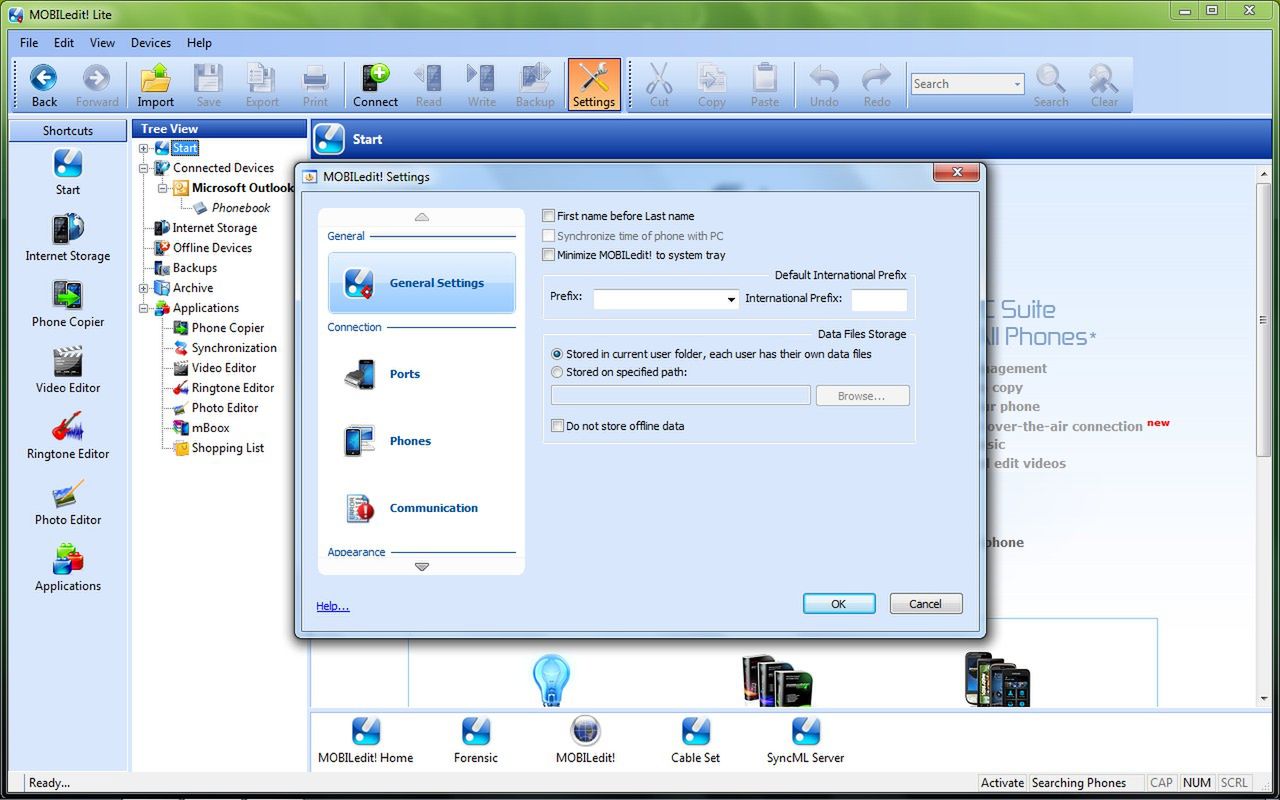Viewport: 1280px width, 800px height.
Task: Enable First name before Last name
Action: (548, 216)
